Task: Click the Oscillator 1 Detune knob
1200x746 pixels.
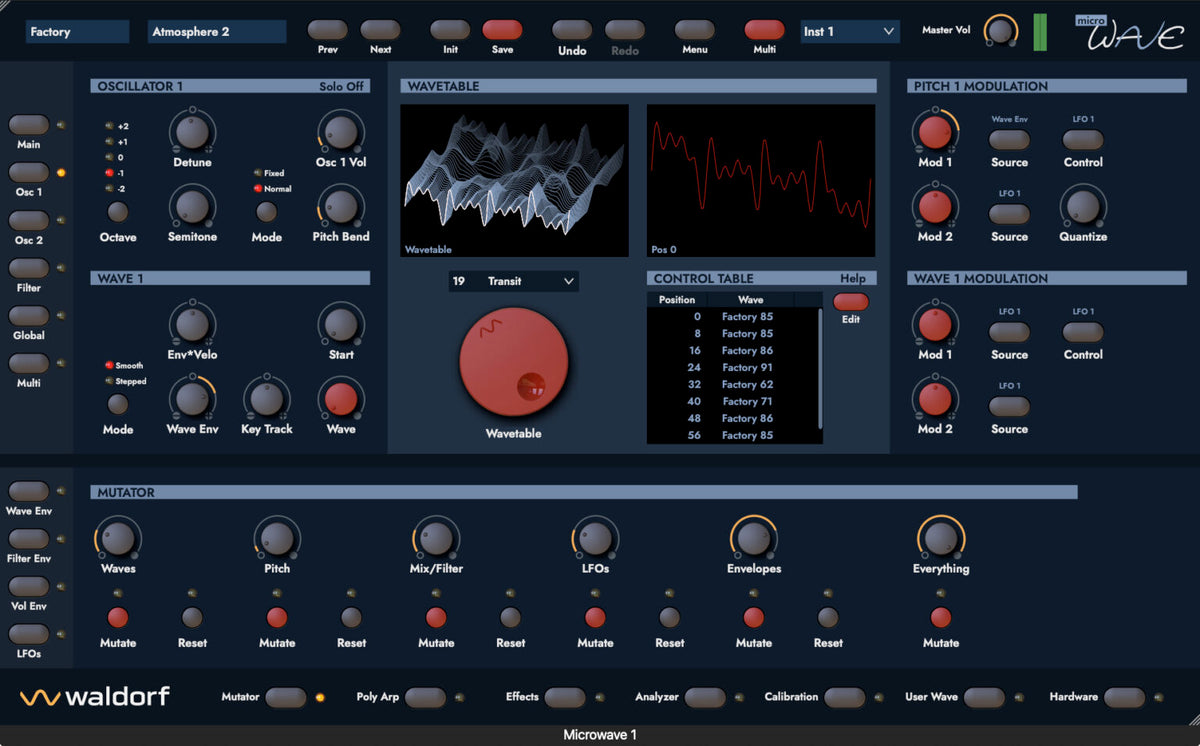Action: coord(192,131)
